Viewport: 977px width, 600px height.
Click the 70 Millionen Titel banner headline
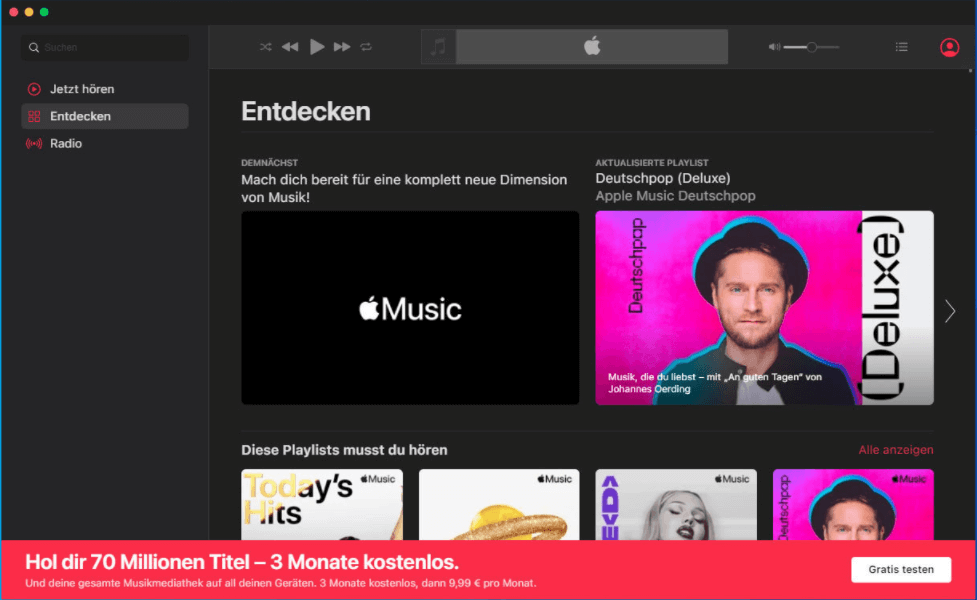(x=242, y=562)
